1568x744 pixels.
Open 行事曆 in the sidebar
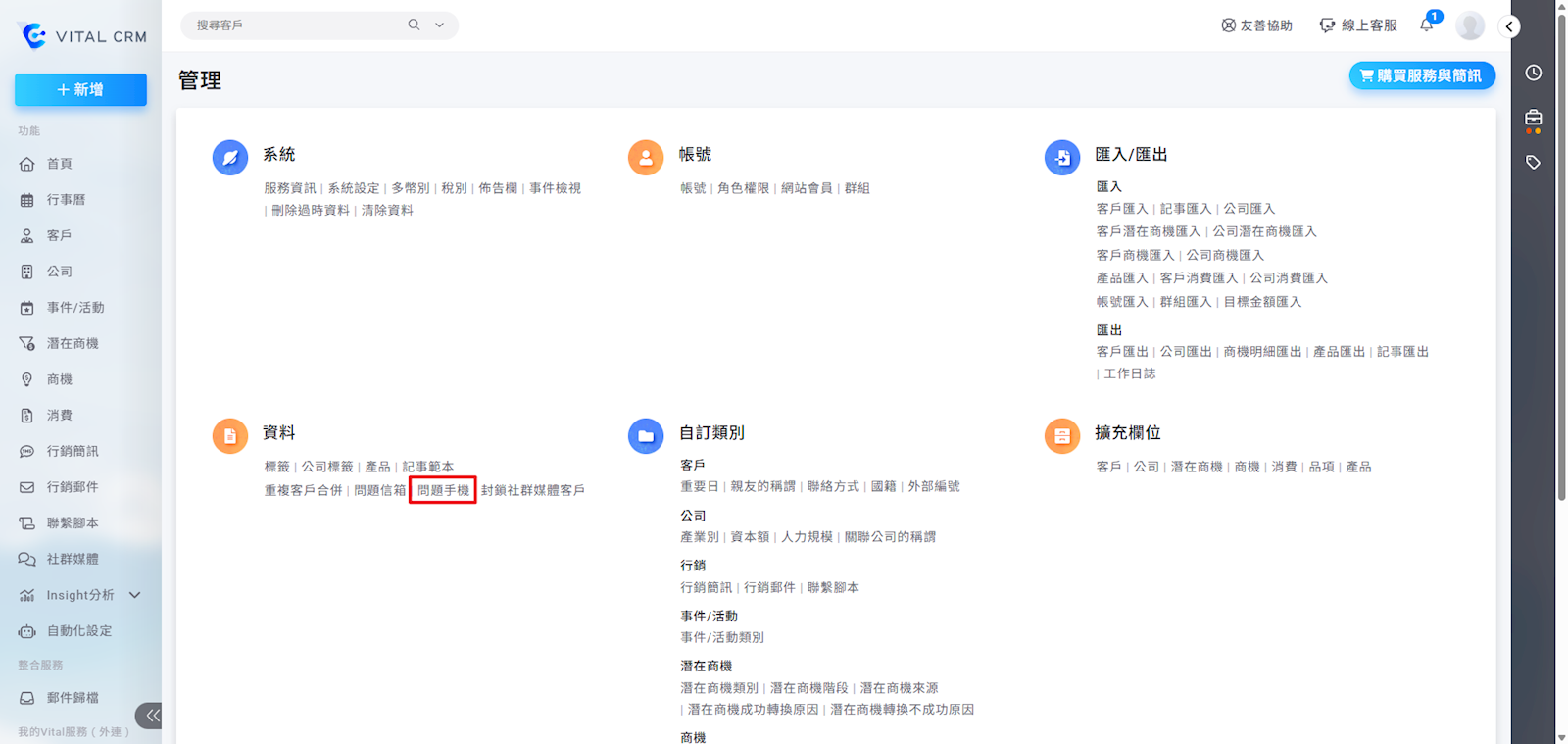66,200
